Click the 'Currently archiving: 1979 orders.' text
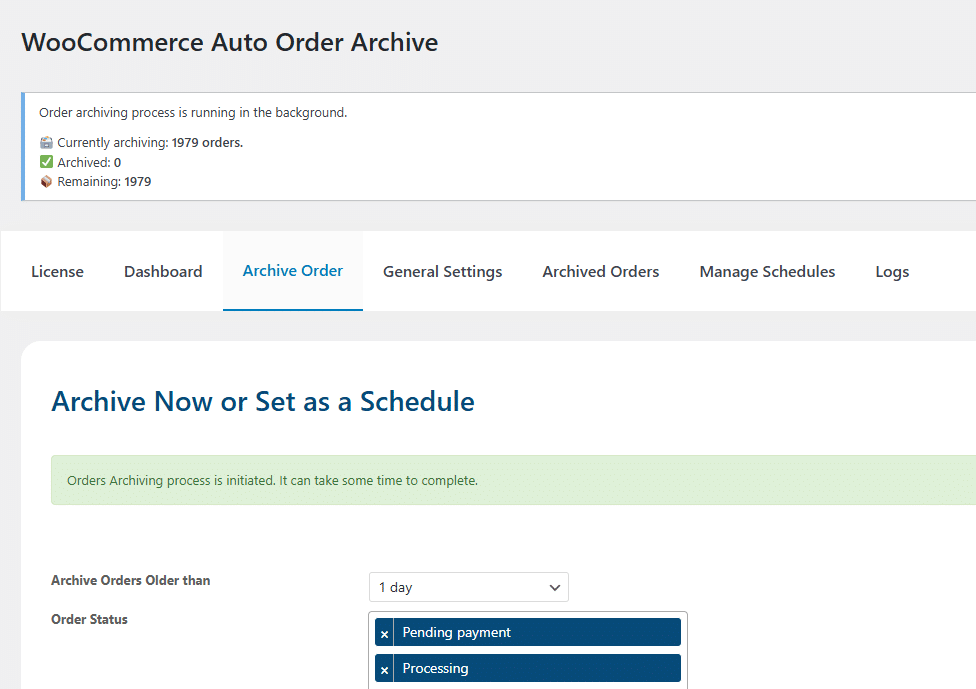 coord(150,143)
